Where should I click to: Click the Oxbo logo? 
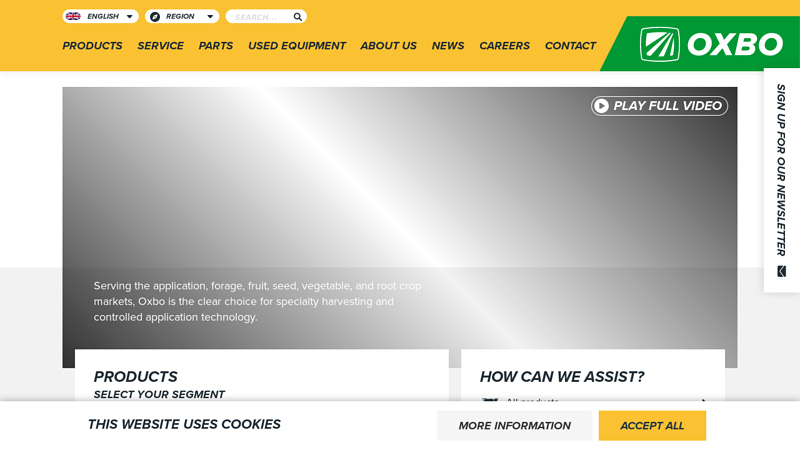(711, 44)
